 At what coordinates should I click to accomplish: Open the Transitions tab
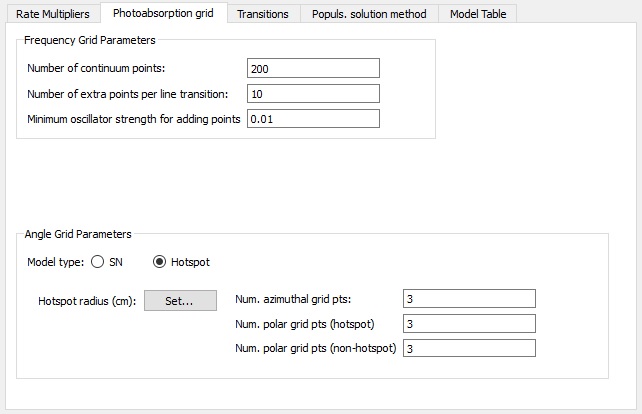click(x=263, y=14)
